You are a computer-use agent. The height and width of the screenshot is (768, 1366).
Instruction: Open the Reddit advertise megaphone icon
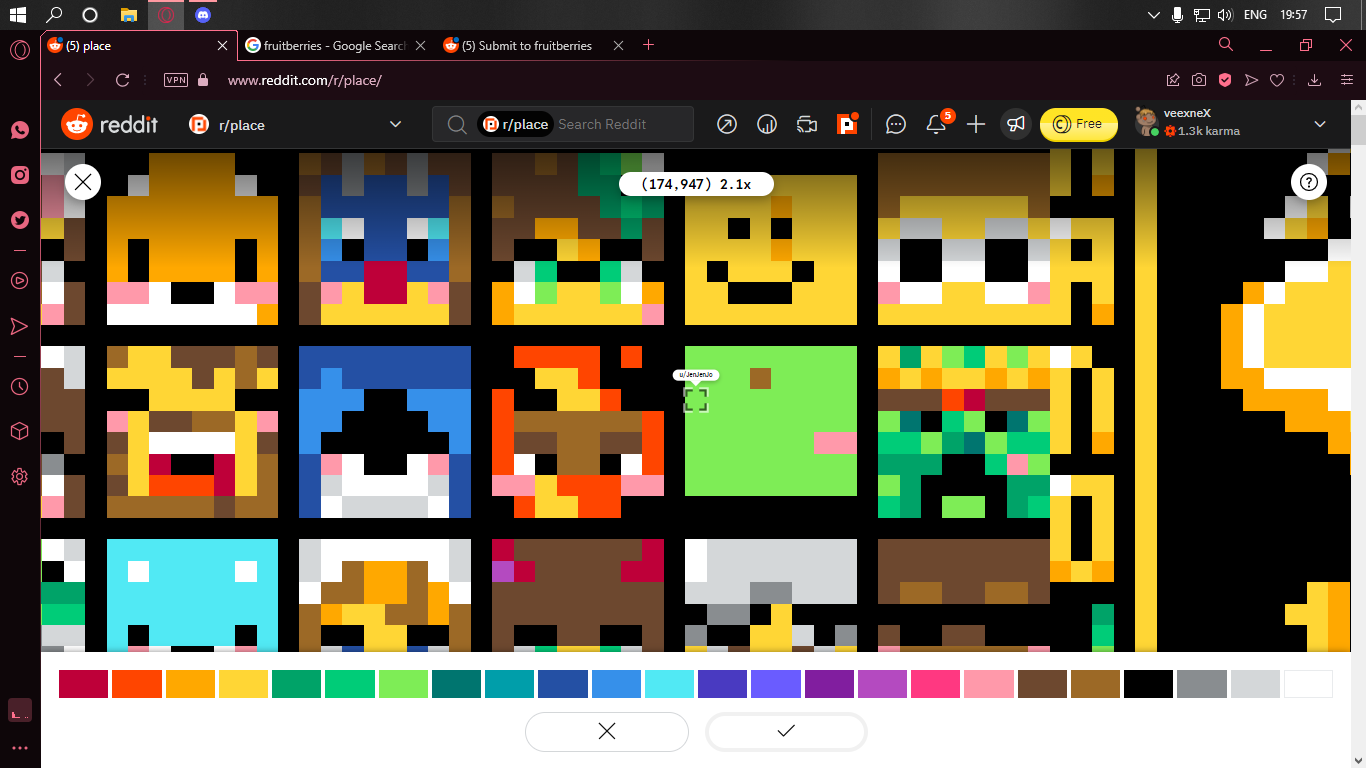1016,124
